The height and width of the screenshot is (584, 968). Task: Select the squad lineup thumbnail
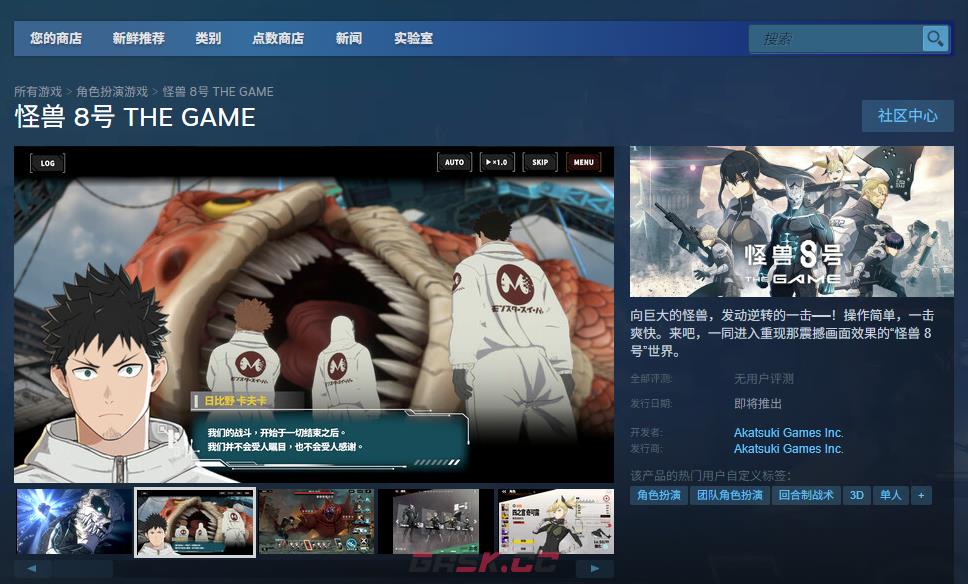(436, 521)
